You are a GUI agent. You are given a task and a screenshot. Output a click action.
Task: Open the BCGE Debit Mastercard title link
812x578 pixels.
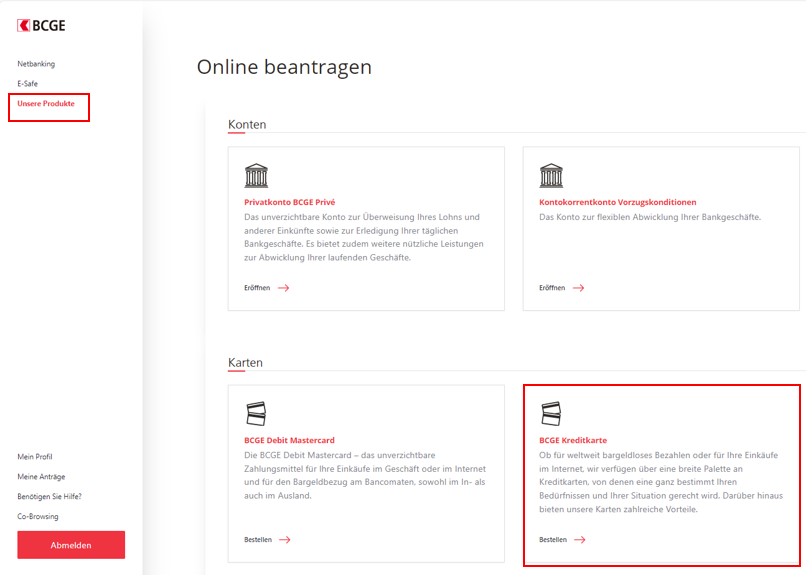[x=289, y=440]
